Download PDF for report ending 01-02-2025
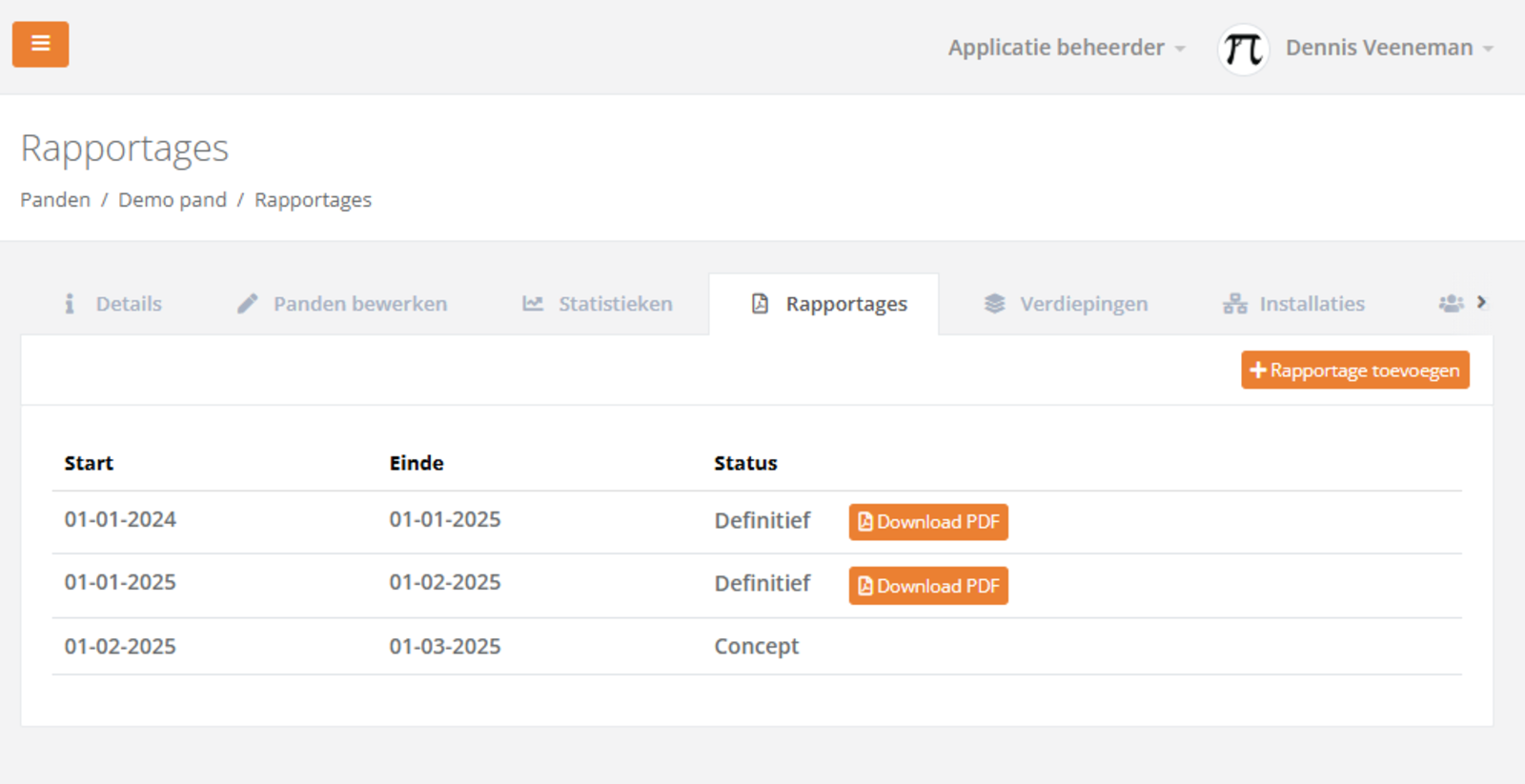 pos(928,586)
